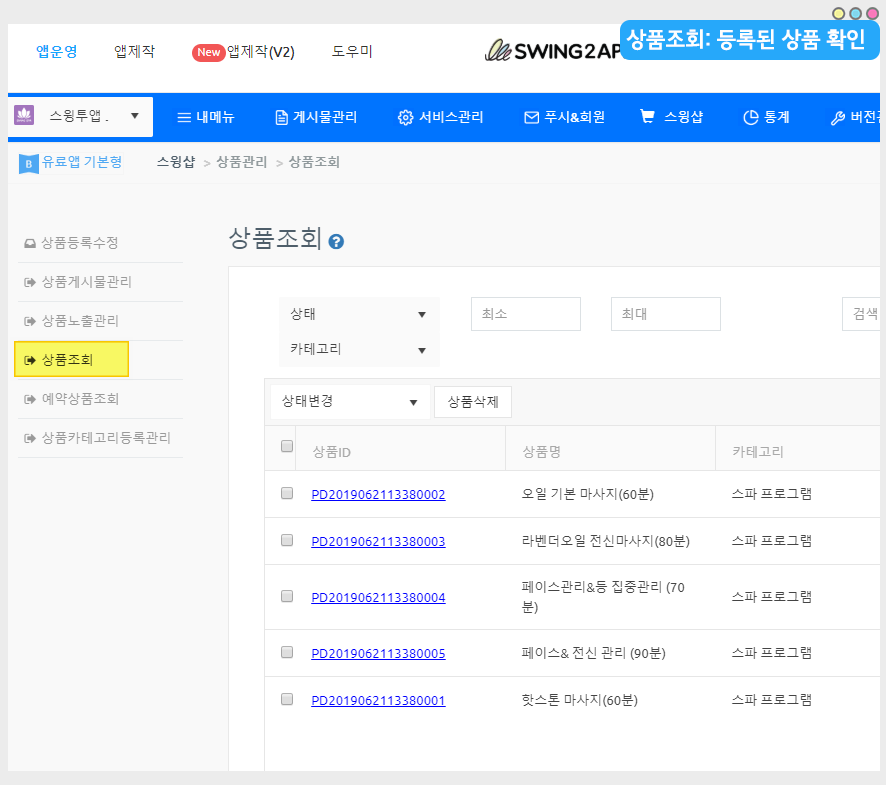Click the 최소 price input field
The height and width of the screenshot is (785, 886).
525,314
